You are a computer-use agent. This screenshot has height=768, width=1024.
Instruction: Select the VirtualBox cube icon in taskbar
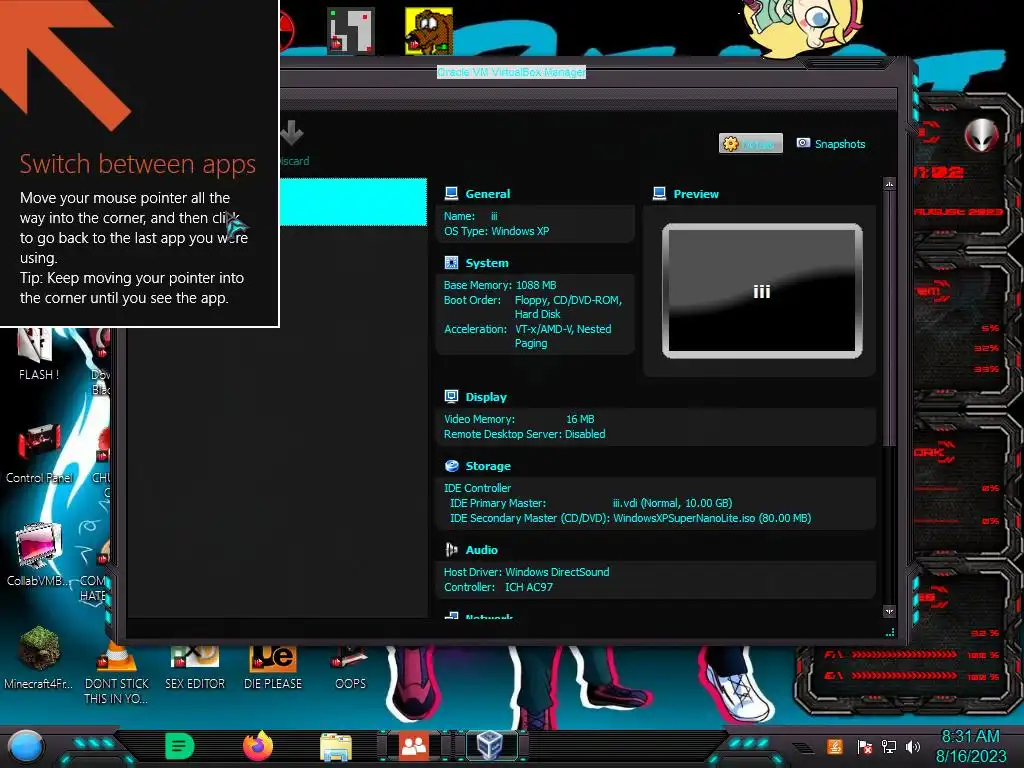pos(489,745)
